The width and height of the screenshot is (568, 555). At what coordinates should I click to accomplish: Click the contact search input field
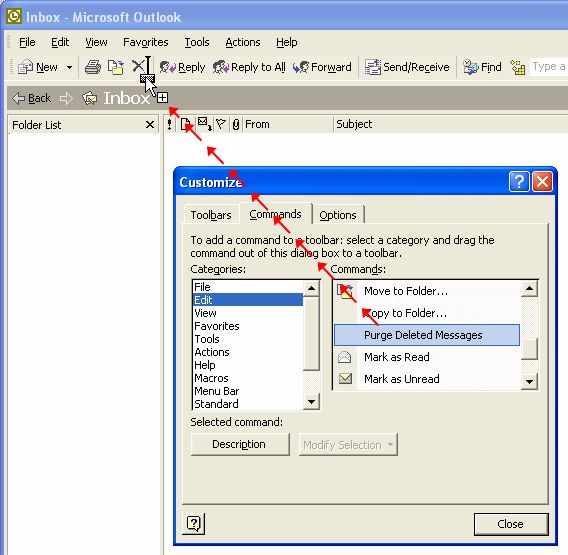tap(548, 67)
